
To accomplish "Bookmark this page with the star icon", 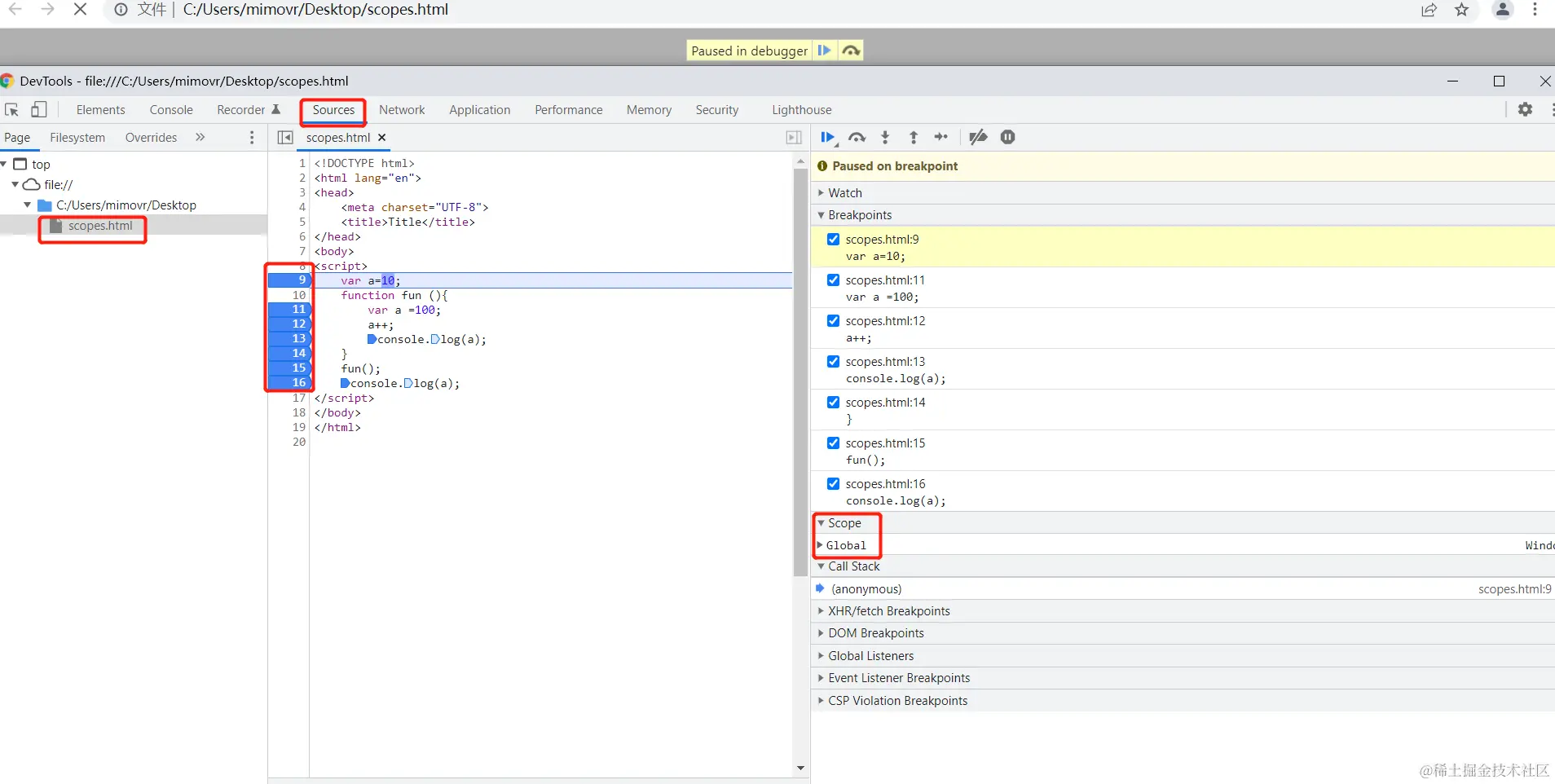I will click(1462, 10).
